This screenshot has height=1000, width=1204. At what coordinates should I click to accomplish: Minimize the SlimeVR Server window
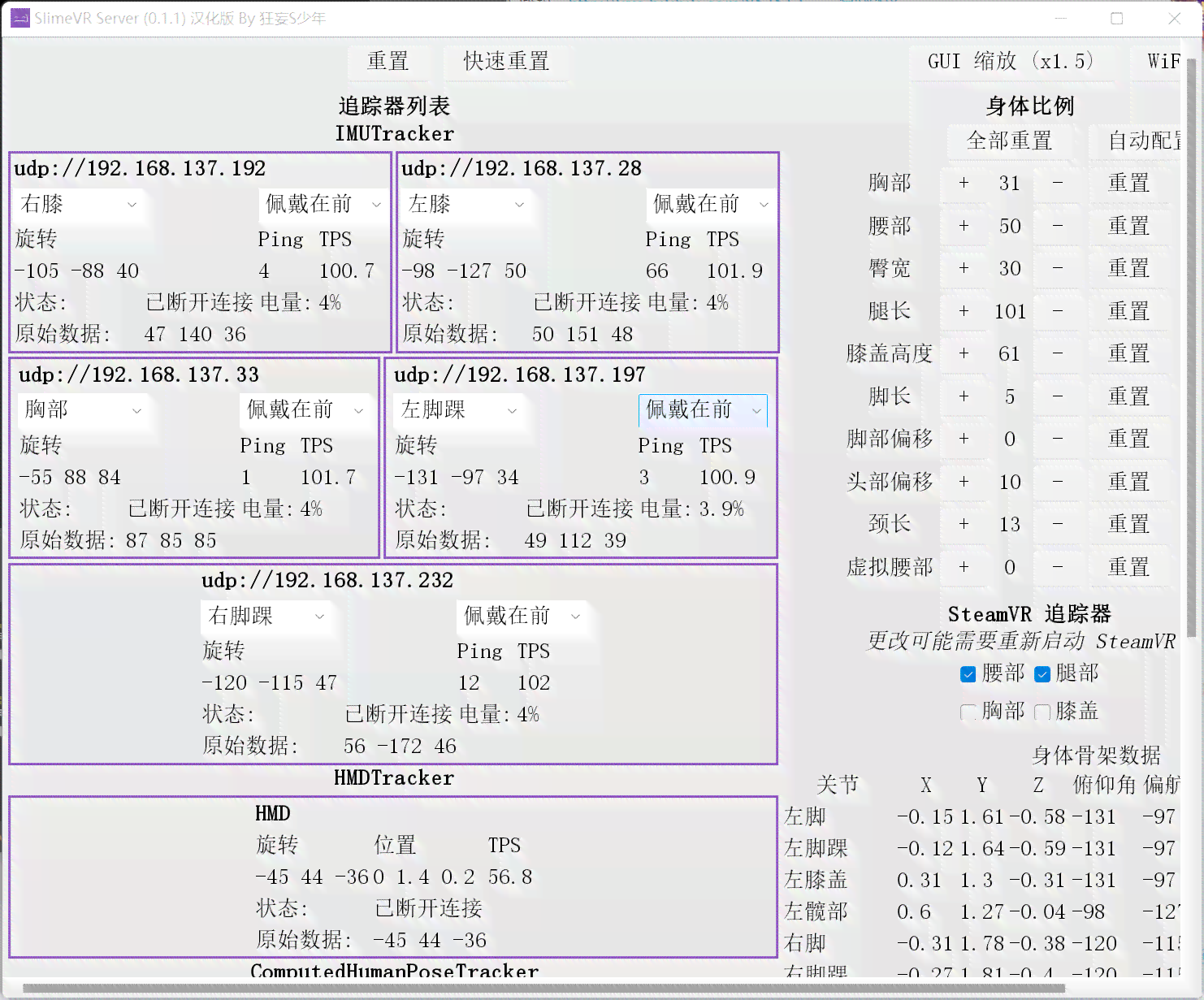tap(1060, 18)
